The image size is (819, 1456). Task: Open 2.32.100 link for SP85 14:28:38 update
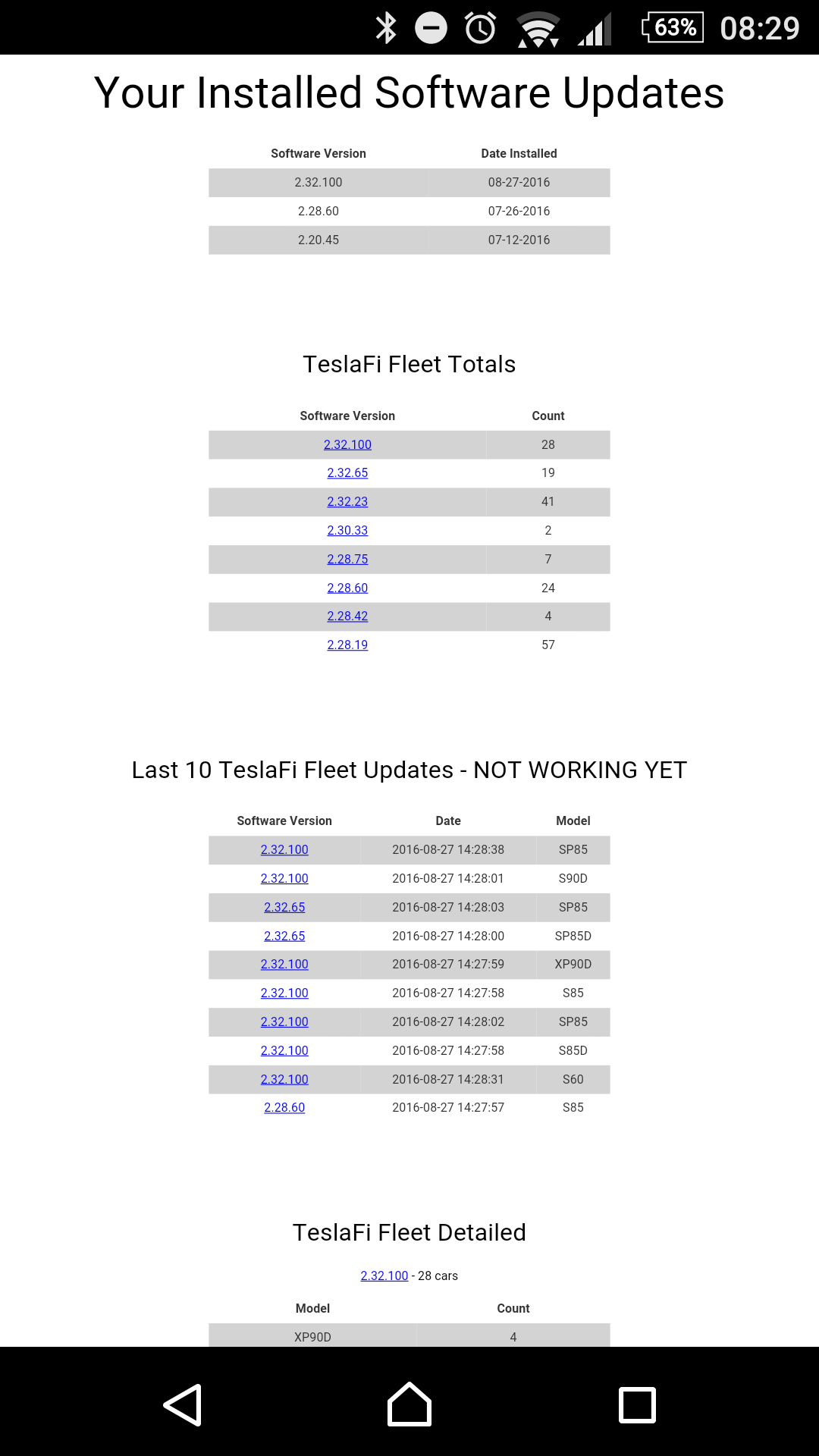pyautogui.click(x=284, y=849)
